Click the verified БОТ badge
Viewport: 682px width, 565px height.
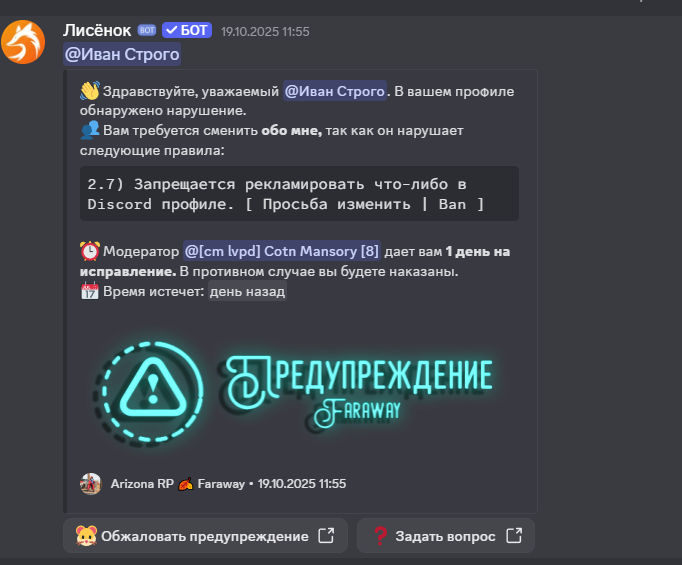click(187, 30)
